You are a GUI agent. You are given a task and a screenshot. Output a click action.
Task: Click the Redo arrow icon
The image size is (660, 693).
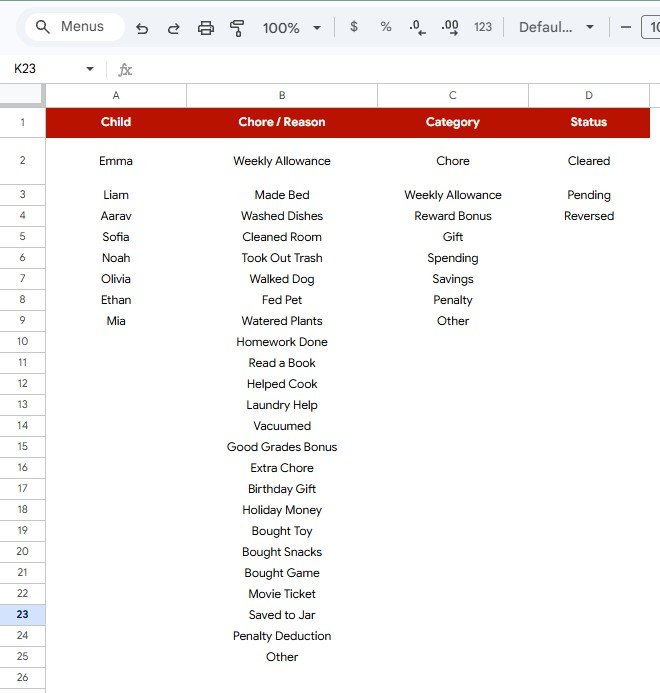(174, 28)
